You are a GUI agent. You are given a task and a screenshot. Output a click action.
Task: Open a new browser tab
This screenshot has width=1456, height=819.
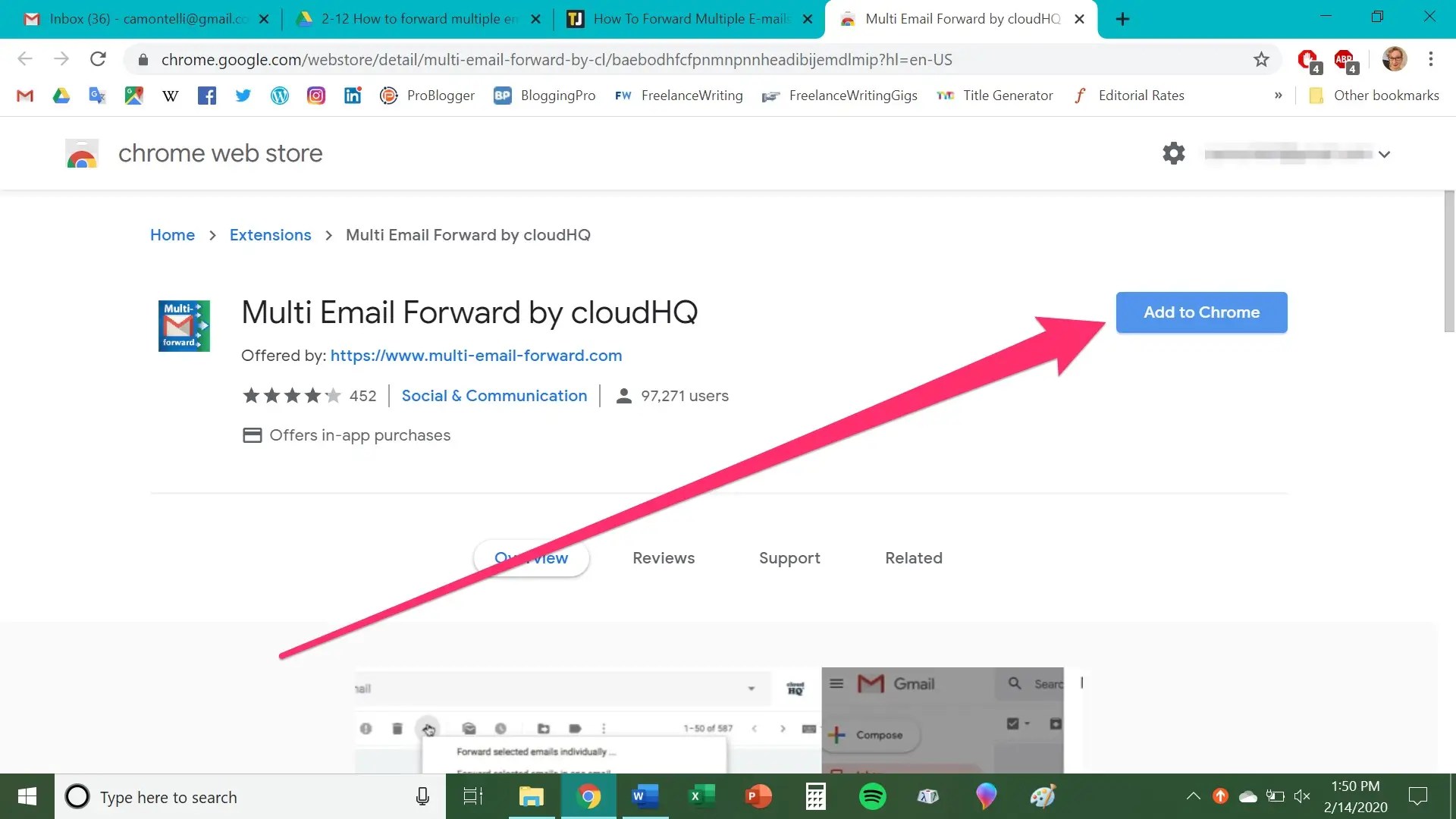coord(1123,19)
